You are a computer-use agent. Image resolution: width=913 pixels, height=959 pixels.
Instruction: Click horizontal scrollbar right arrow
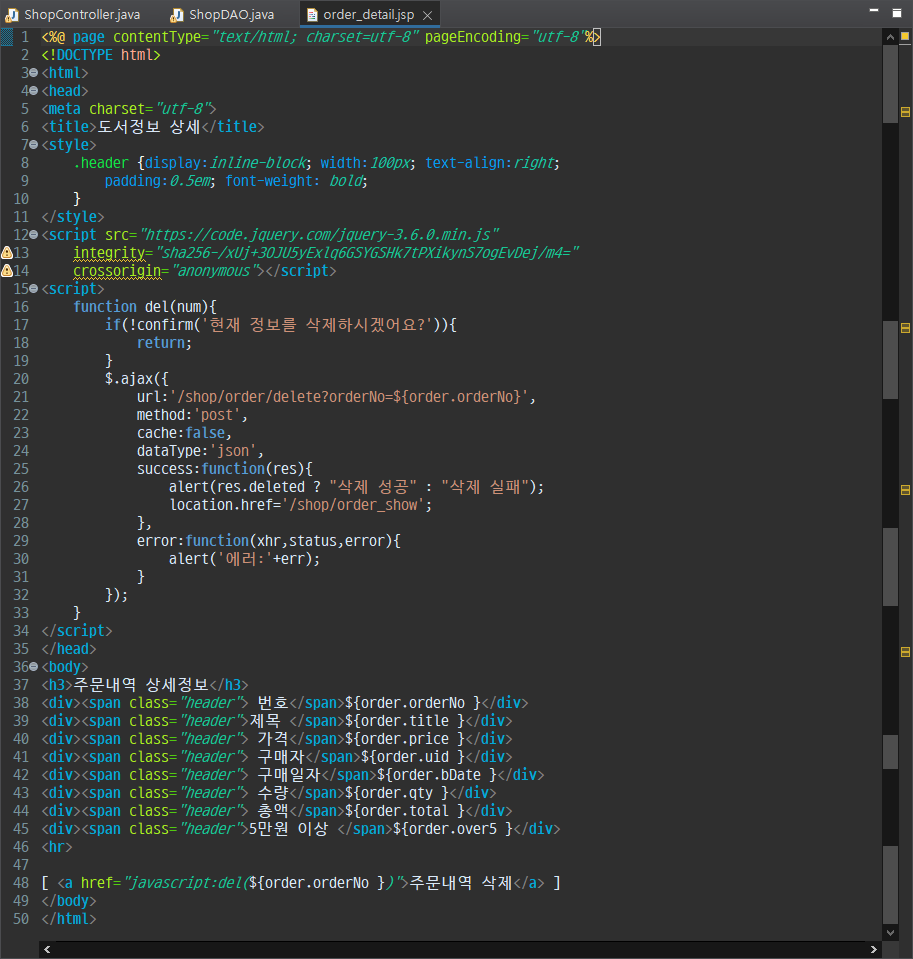pyautogui.click(x=874, y=949)
